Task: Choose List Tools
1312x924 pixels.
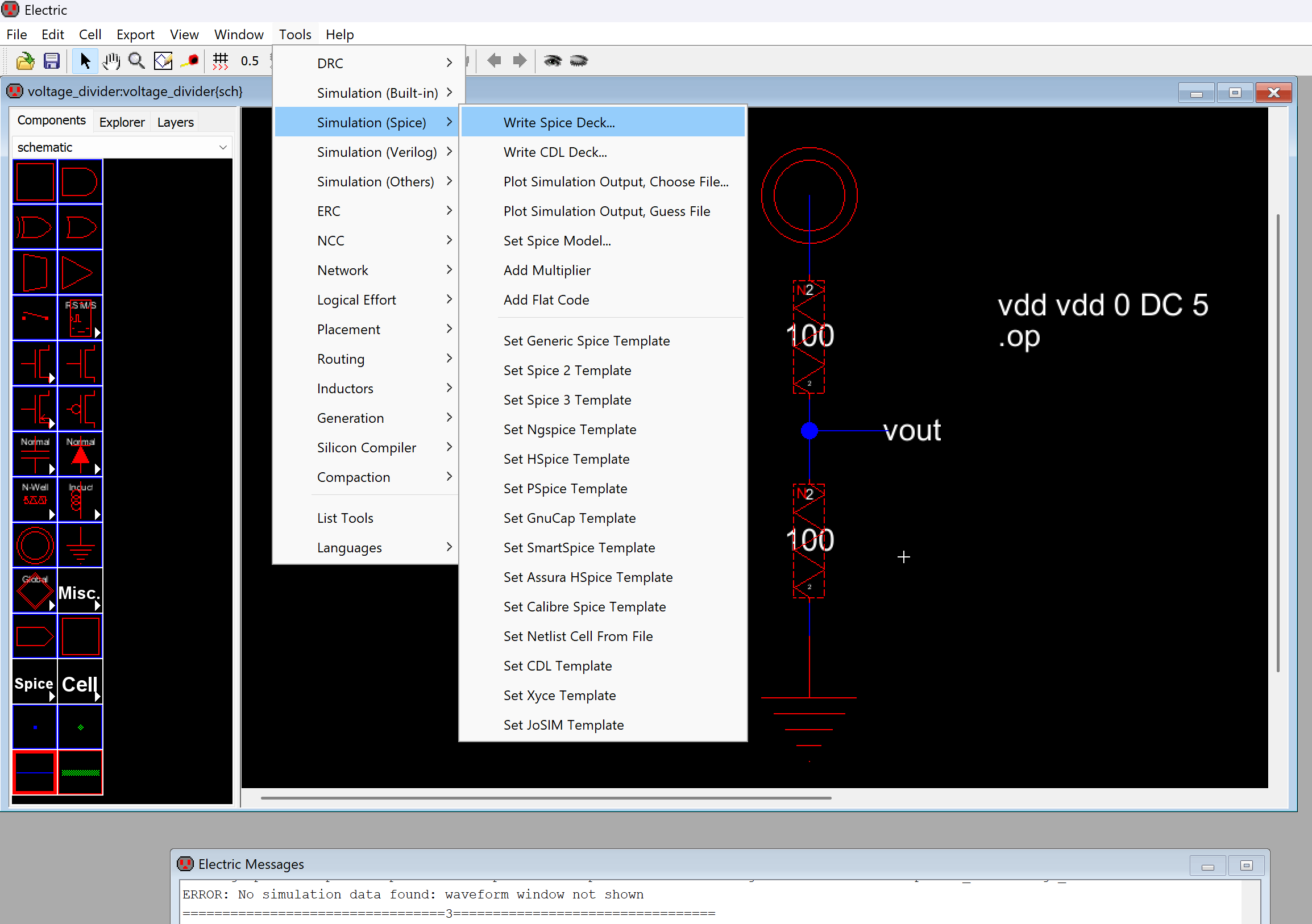Action: (x=366, y=518)
